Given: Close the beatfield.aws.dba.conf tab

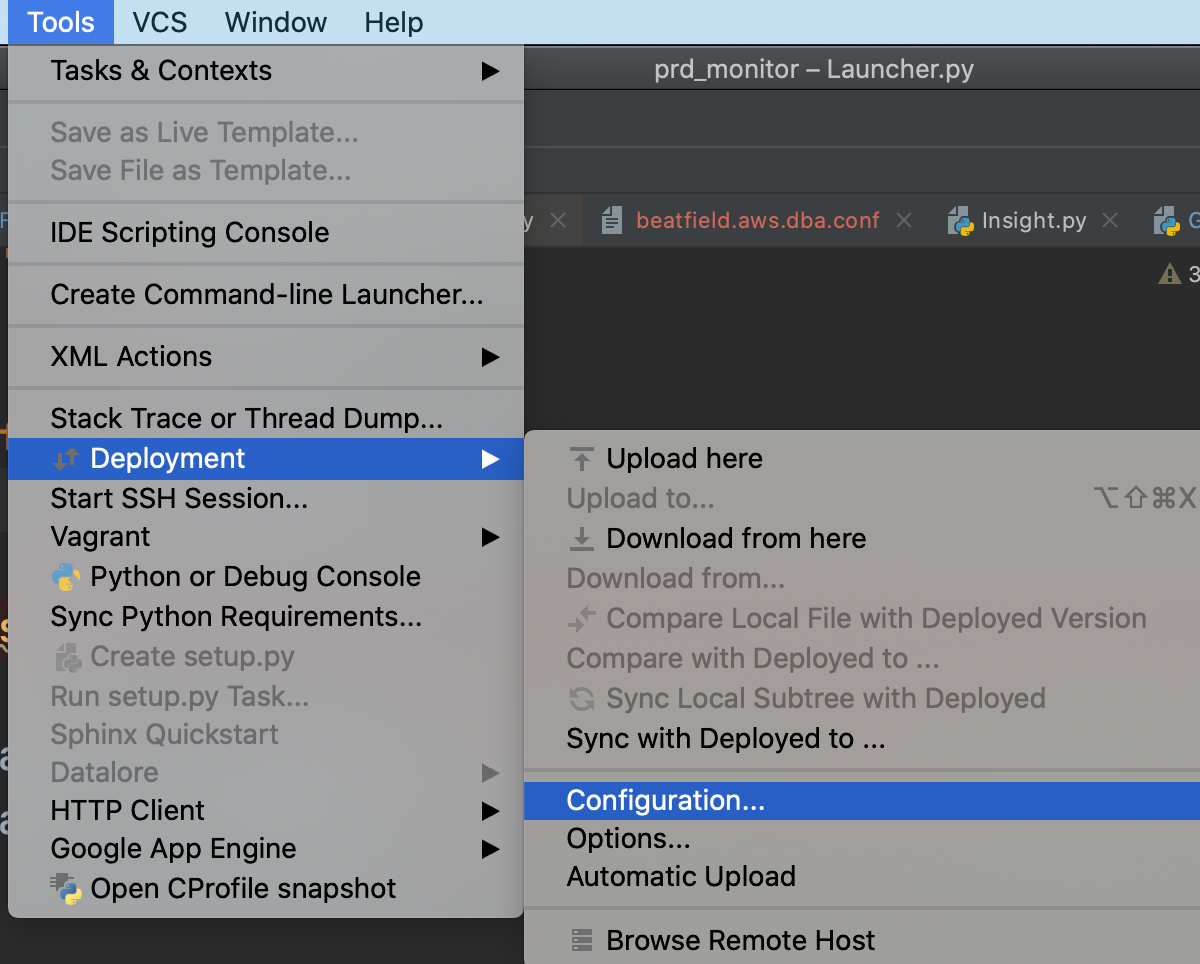Looking at the screenshot, I should click(904, 221).
